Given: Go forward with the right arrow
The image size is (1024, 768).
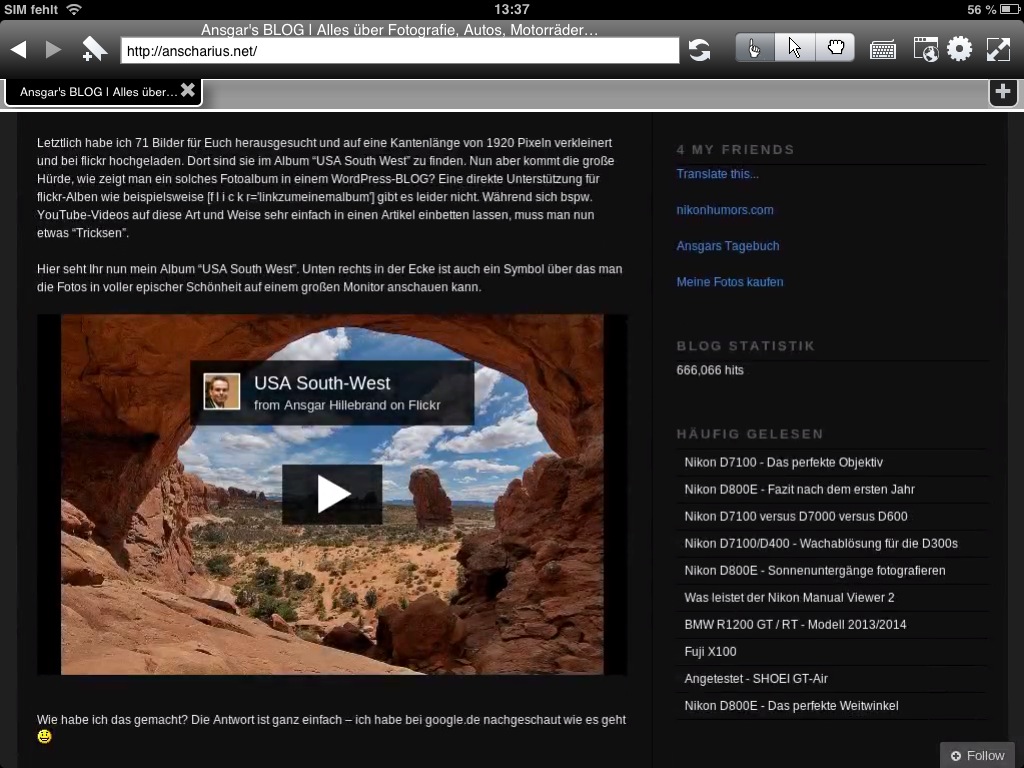Looking at the screenshot, I should tap(53, 50).
